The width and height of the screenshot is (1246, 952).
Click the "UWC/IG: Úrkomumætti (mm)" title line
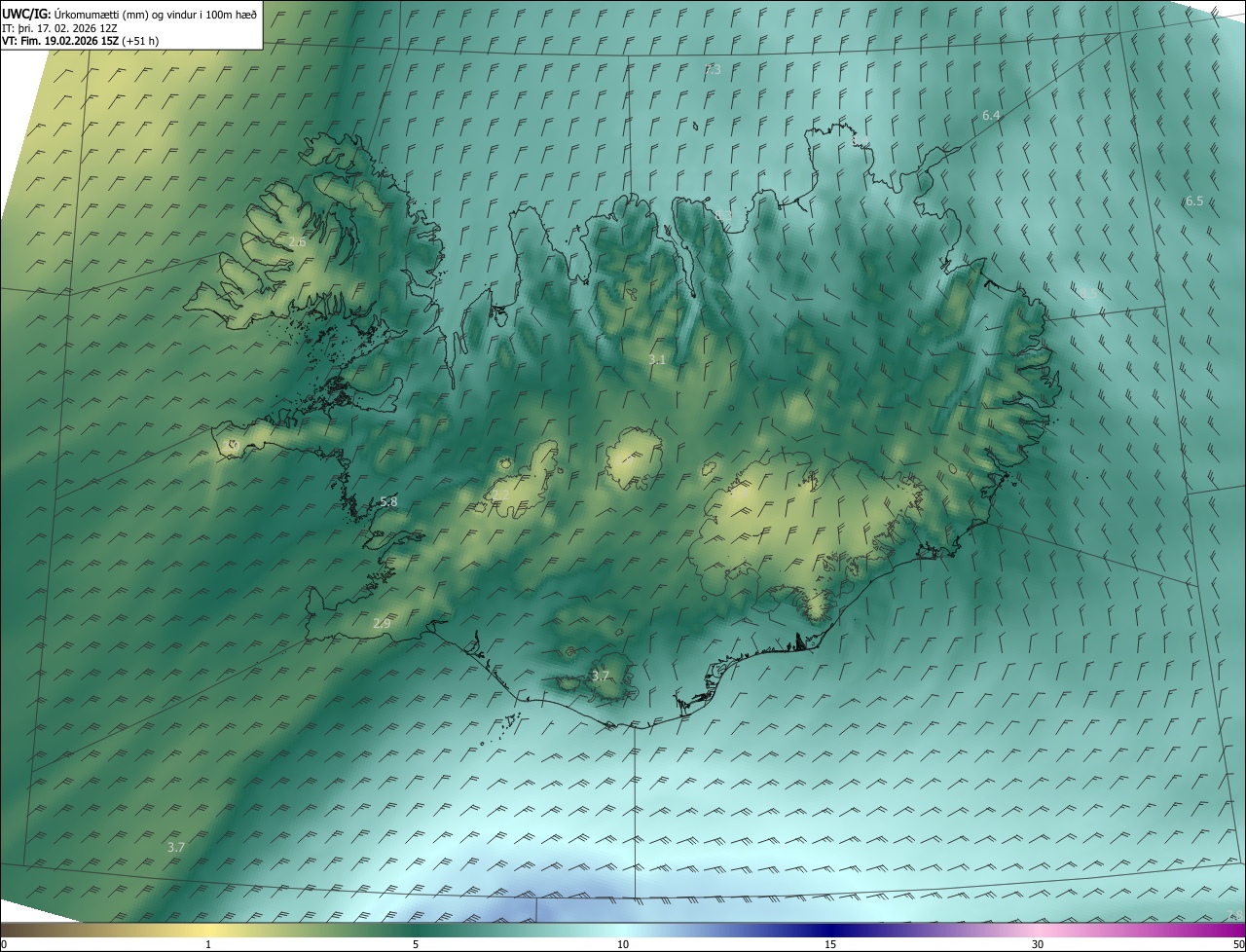pos(129,15)
